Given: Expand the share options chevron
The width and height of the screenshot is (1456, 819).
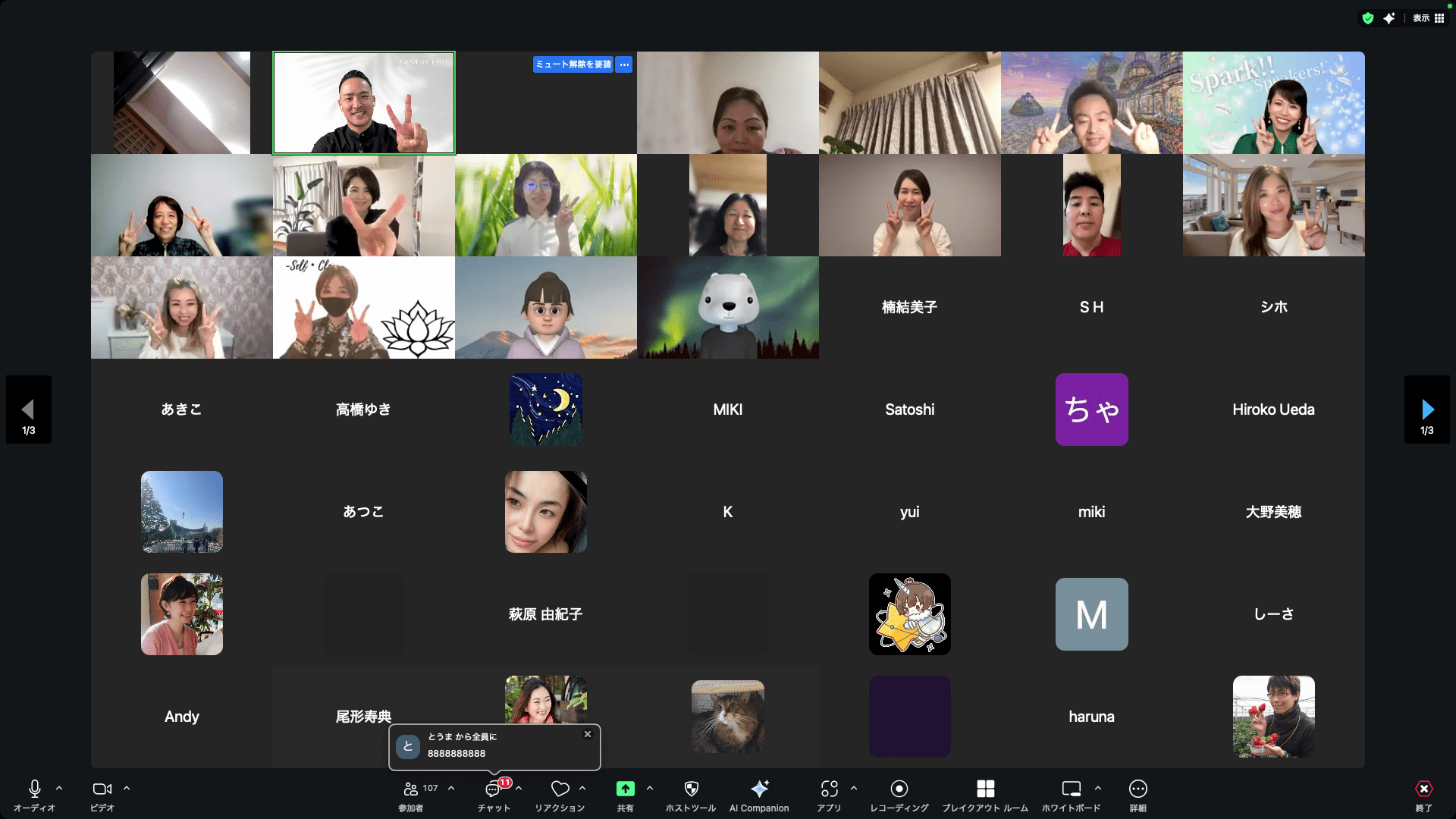Looking at the screenshot, I should 650,789.
